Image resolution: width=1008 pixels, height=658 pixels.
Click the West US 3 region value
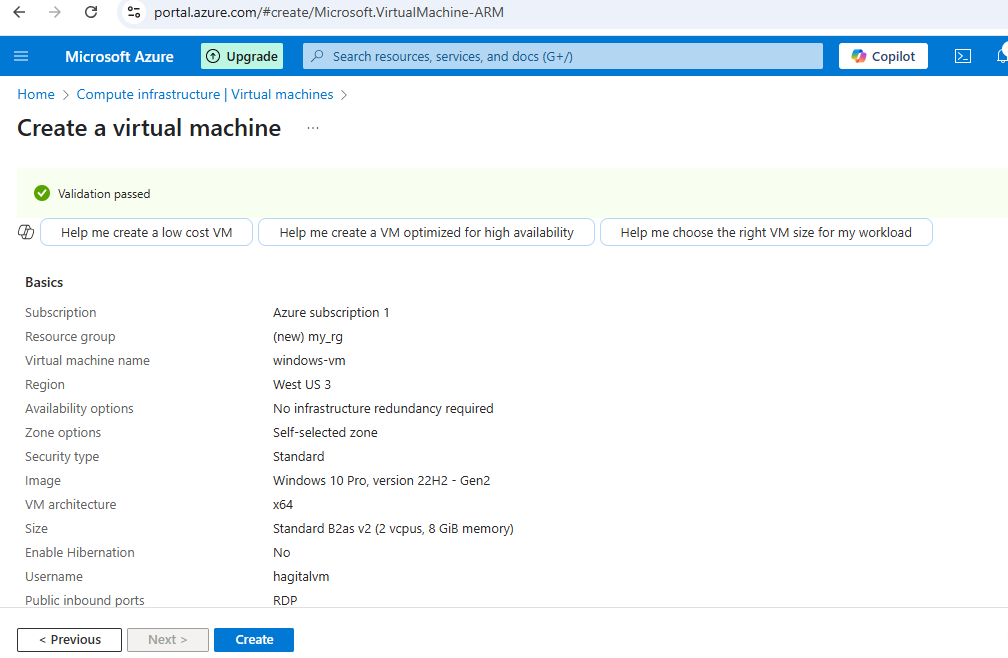302,385
